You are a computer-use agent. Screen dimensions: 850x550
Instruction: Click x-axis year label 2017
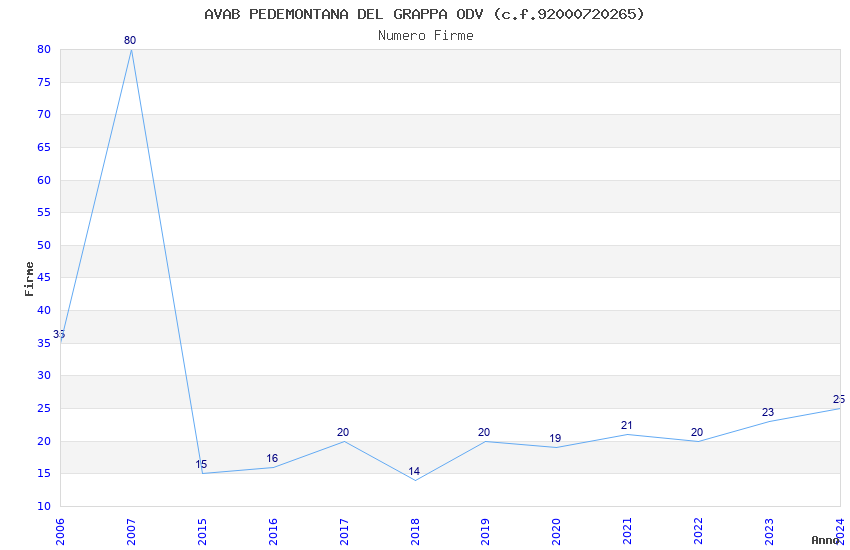(x=344, y=532)
